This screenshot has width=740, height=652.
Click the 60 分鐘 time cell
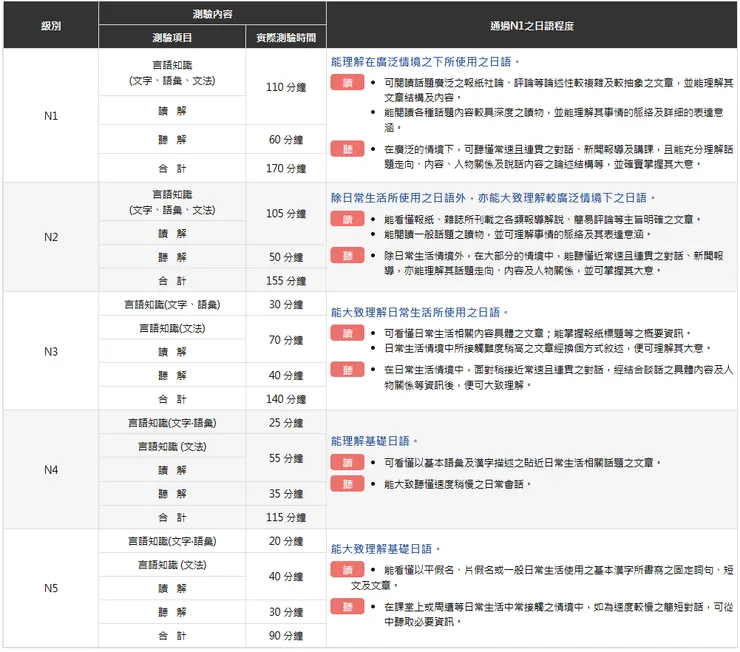click(x=286, y=140)
